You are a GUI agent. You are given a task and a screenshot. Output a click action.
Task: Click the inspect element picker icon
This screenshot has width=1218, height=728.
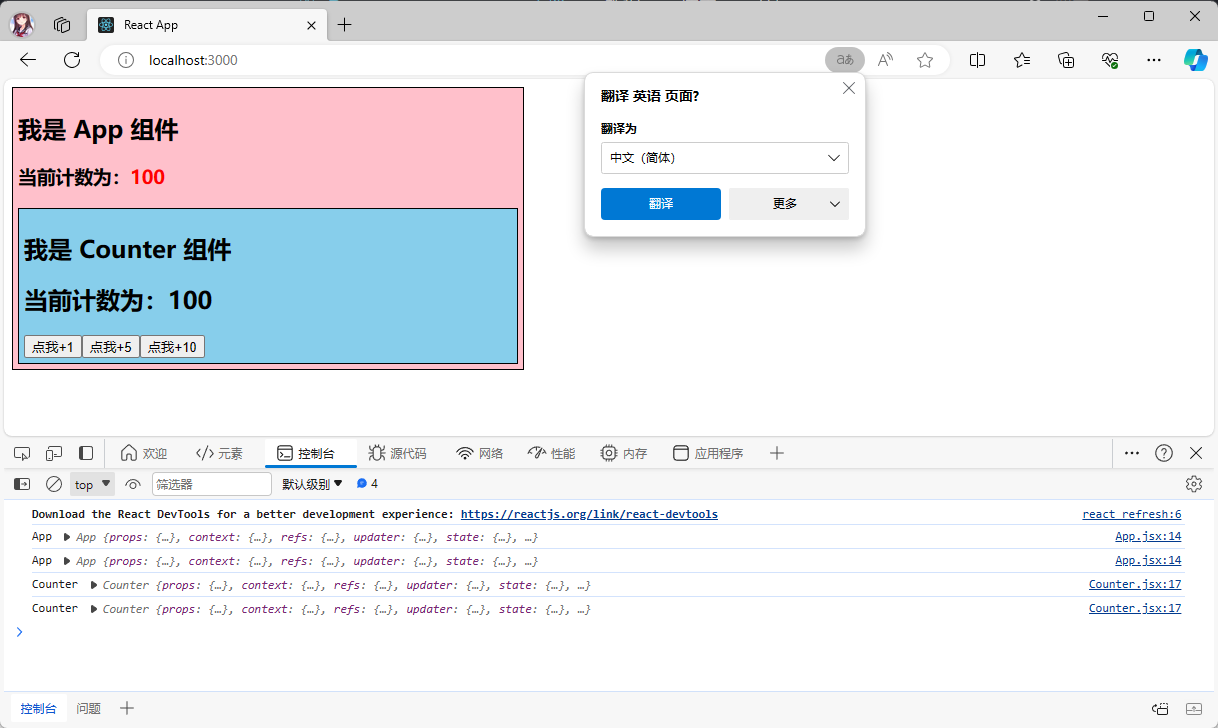pyautogui.click(x=22, y=453)
